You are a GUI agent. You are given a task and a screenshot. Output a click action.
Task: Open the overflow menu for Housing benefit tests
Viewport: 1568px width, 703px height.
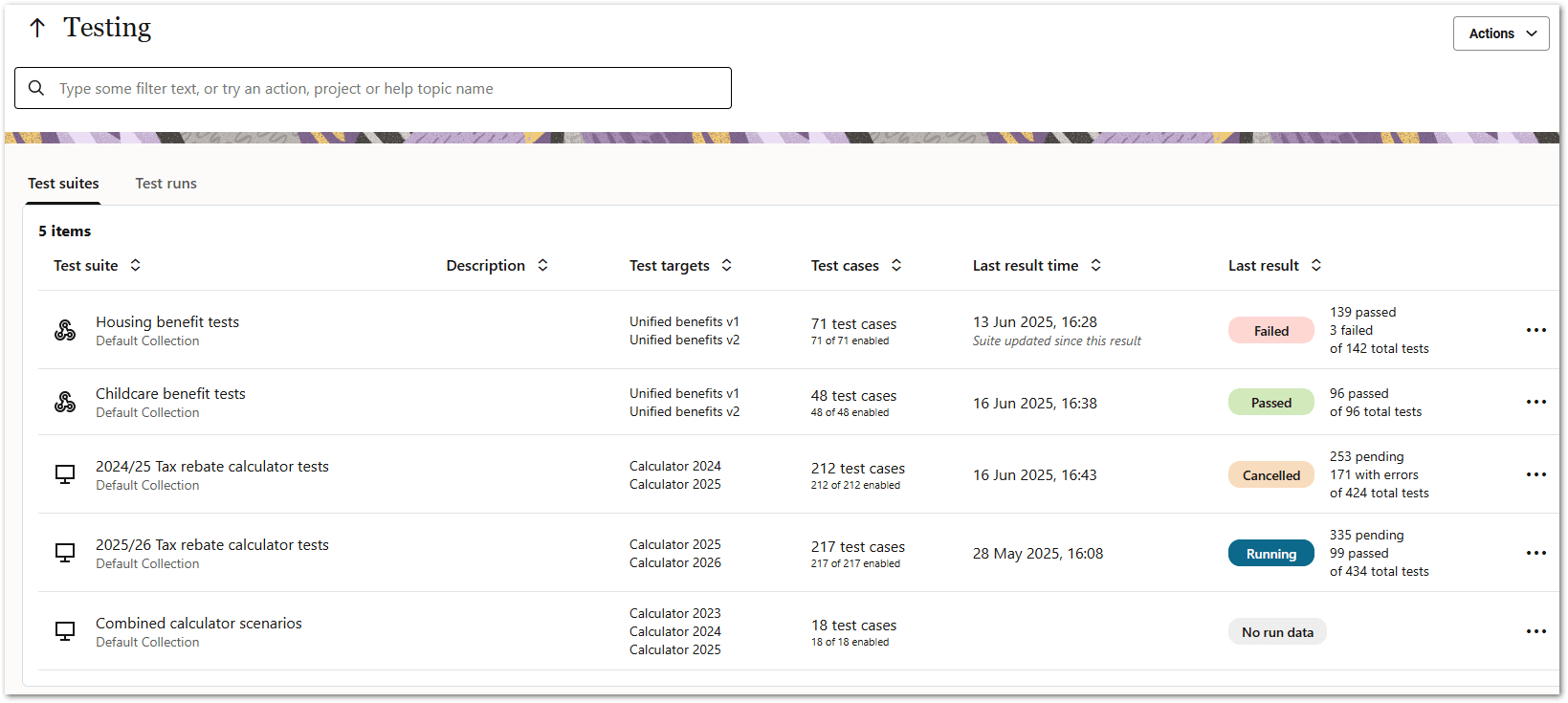1536,329
